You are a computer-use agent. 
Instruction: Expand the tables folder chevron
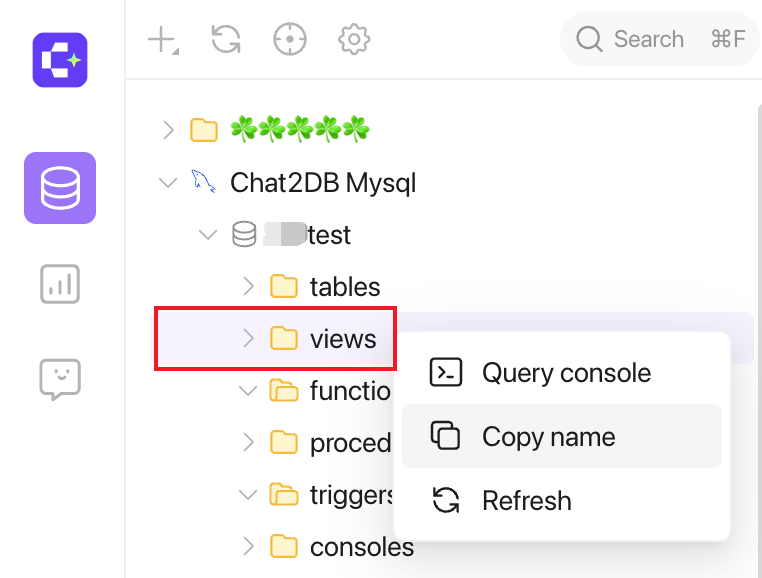[x=248, y=287]
